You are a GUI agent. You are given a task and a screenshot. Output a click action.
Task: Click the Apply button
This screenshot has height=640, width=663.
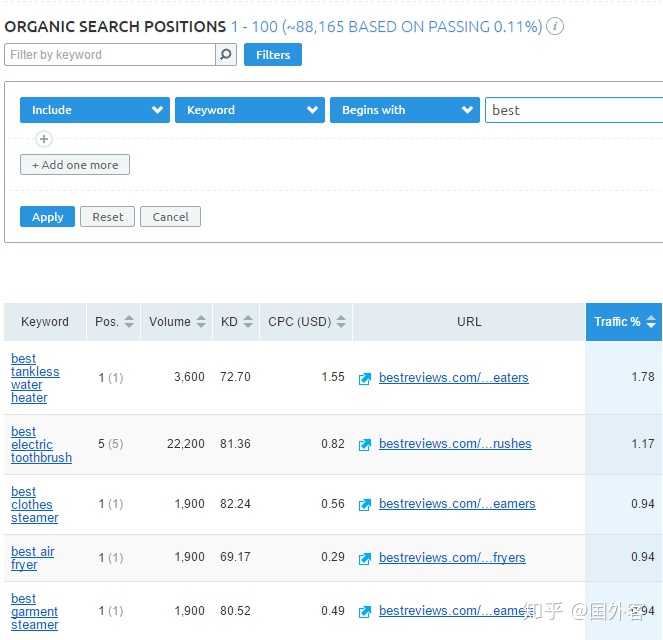tap(47, 217)
